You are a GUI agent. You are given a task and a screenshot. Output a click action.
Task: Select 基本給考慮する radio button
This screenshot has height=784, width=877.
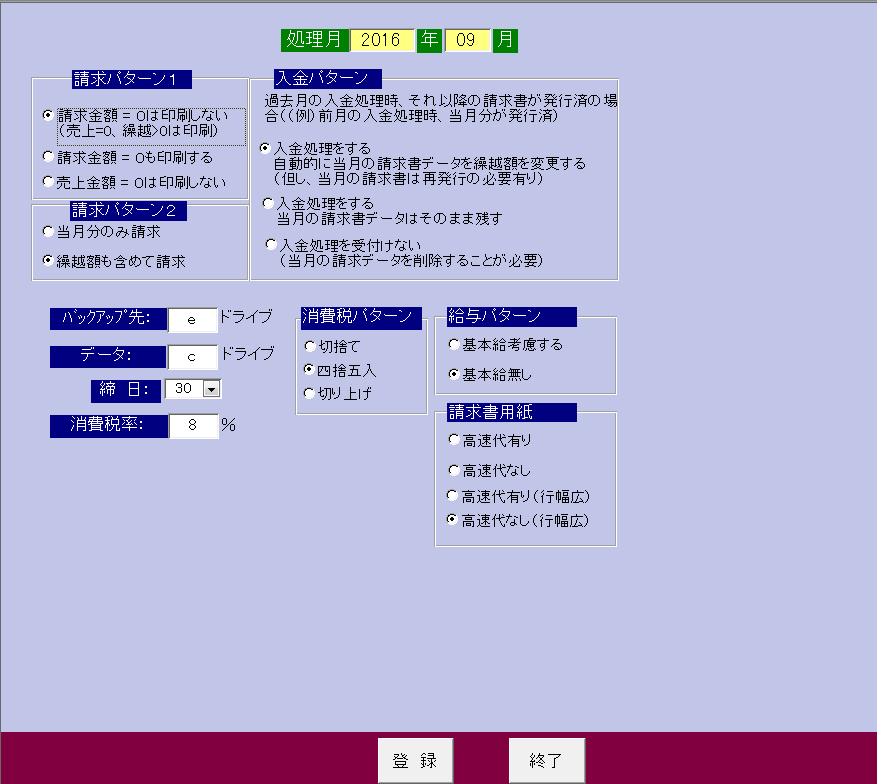click(x=454, y=344)
